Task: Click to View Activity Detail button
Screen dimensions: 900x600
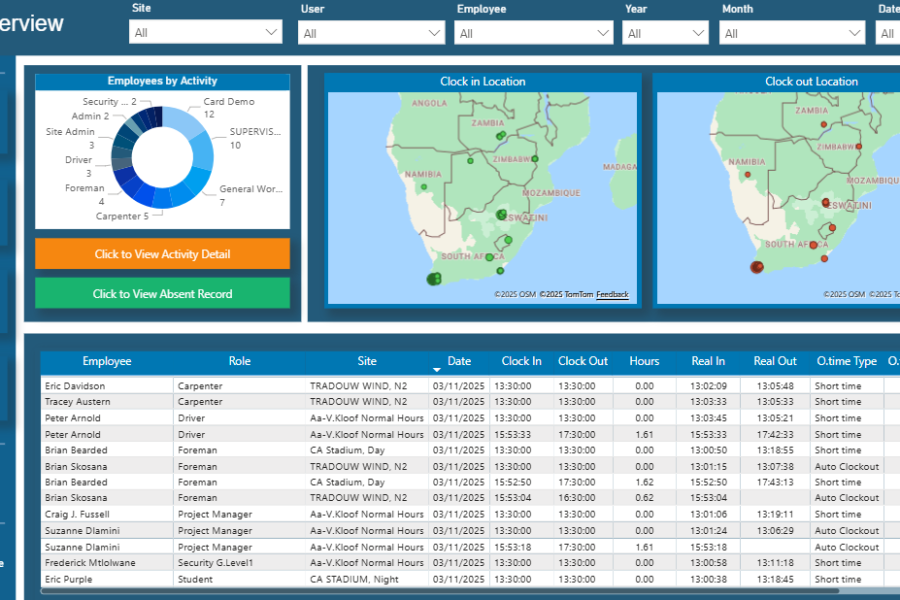Action: pos(162,254)
